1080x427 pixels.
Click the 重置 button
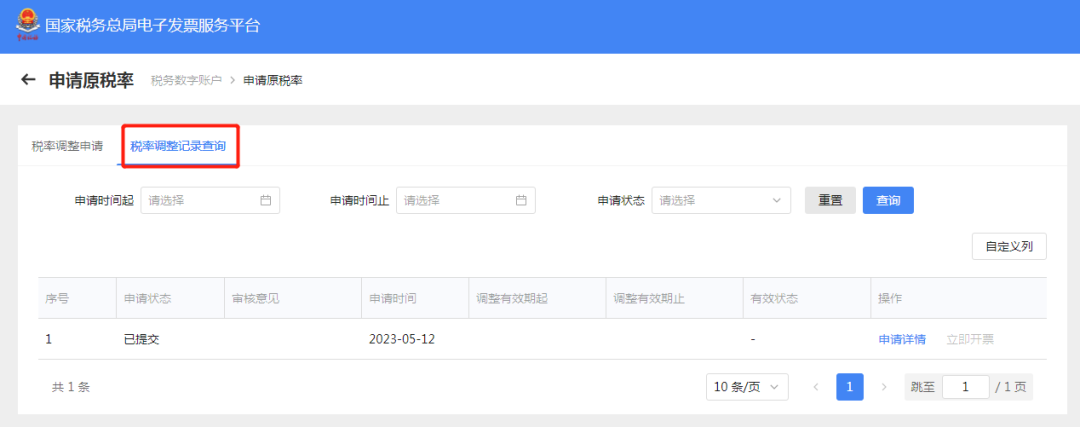point(830,200)
